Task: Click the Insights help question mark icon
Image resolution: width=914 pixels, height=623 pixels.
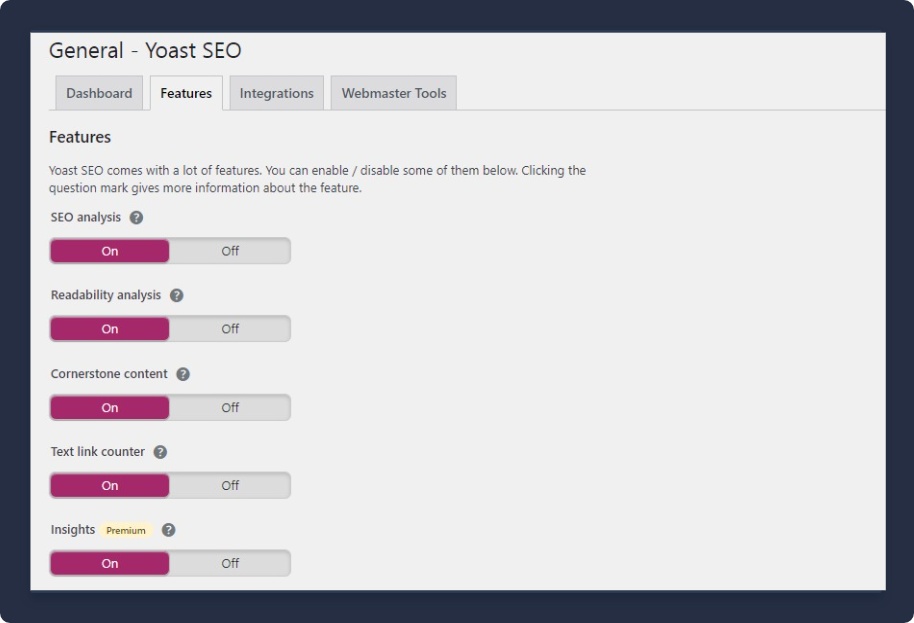Action: coord(168,530)
